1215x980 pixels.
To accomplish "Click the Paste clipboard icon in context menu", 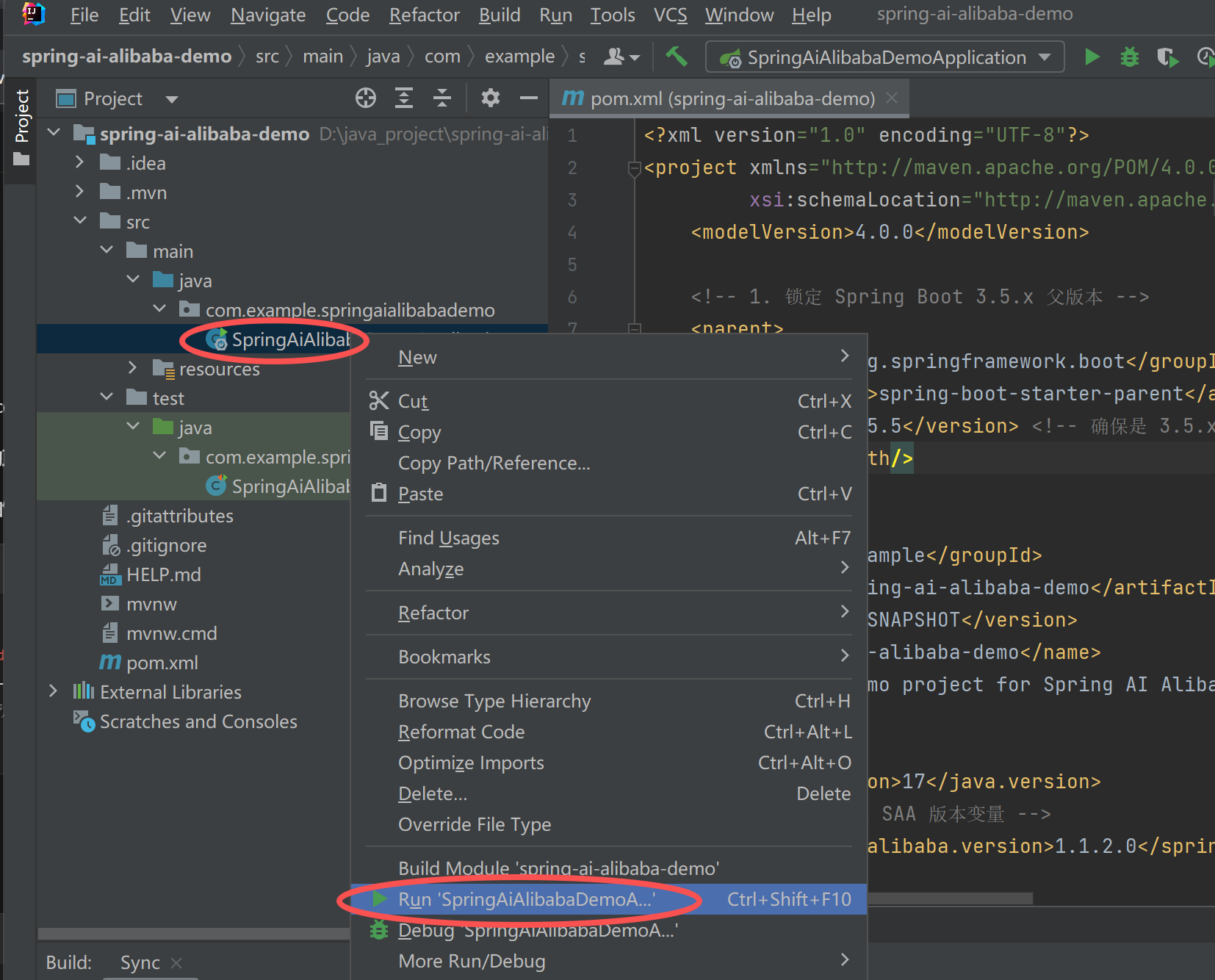I will click(x=379, y=493).
